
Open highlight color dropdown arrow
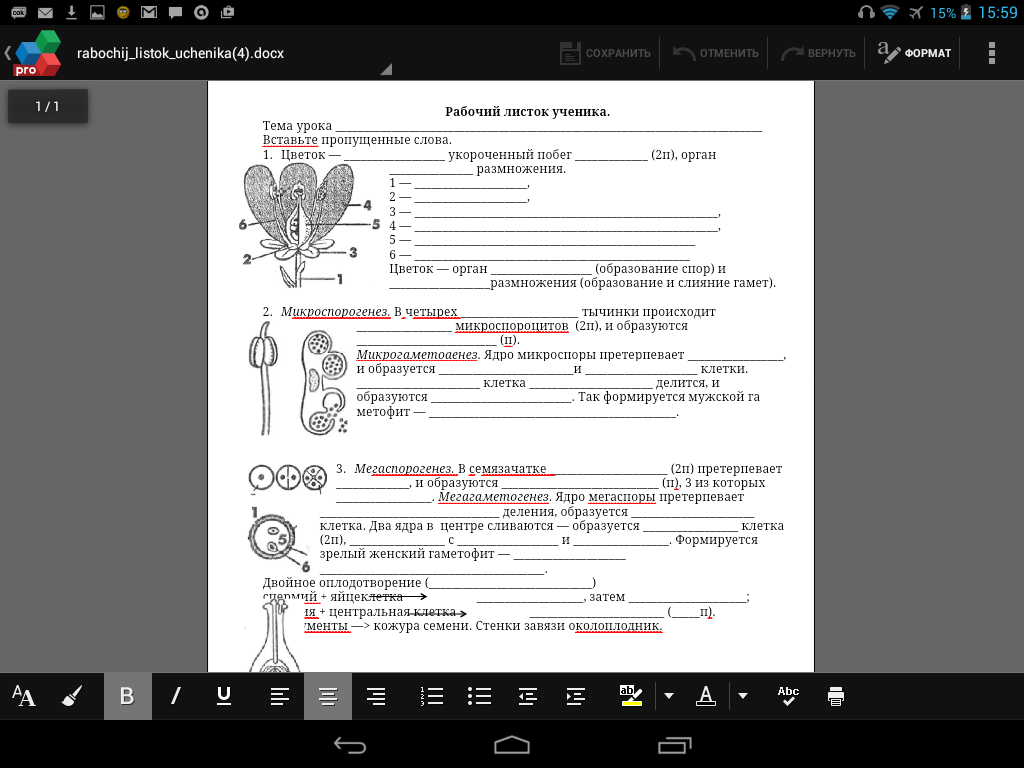[x=669, y=696]
